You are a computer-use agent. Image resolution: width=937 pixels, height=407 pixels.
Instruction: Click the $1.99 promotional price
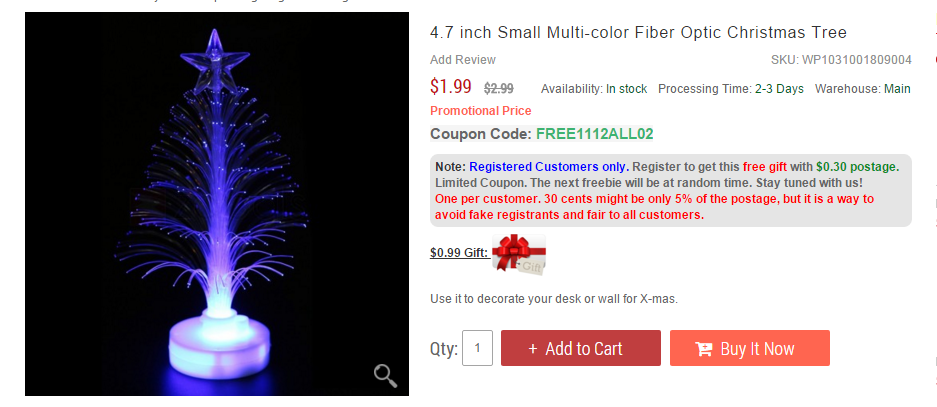[451, 87]
